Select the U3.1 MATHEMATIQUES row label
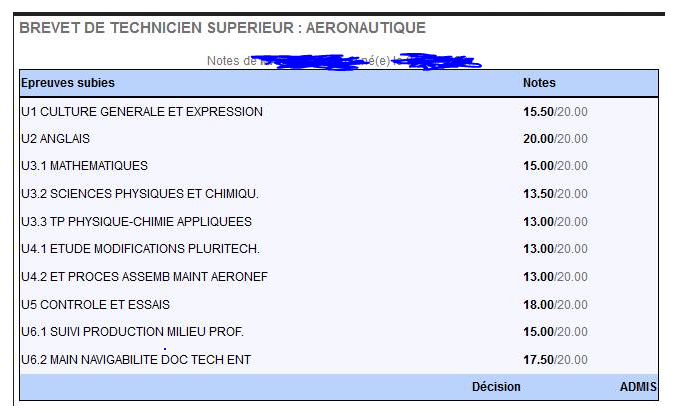Screen dimensions: 678x419 (84, 166)
